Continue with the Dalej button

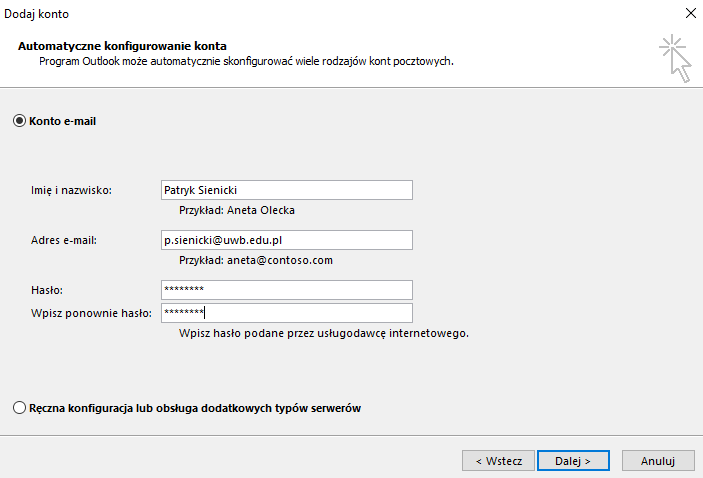click(x=573, y=461)
